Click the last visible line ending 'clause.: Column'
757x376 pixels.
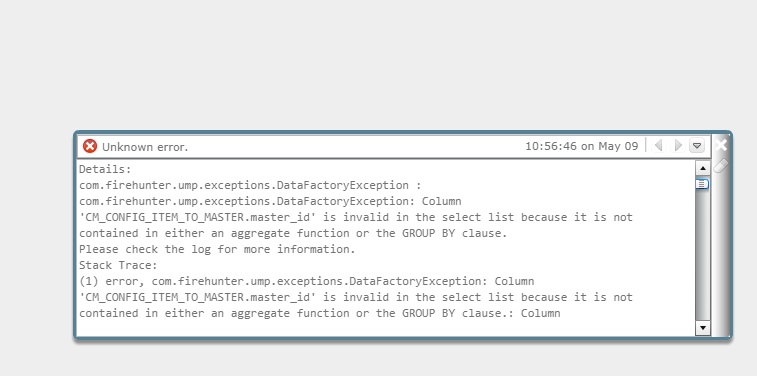(320, 313)
